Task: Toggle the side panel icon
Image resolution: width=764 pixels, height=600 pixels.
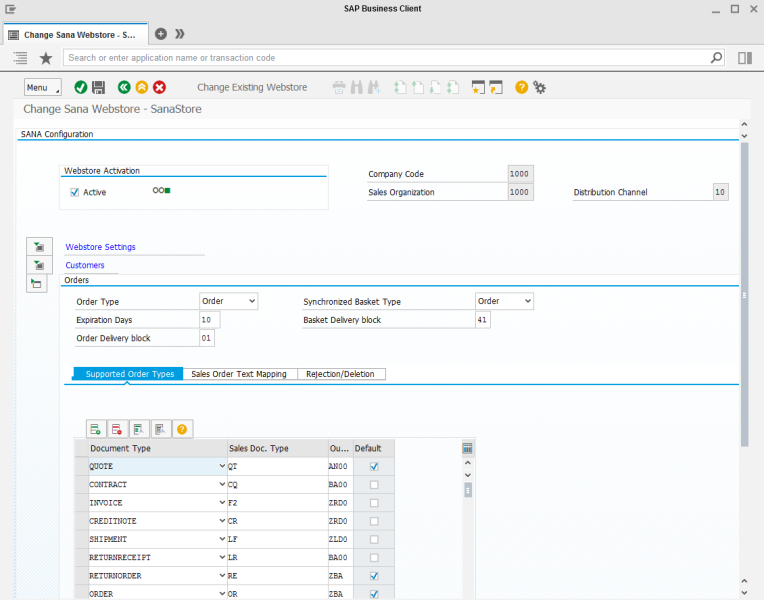Action: coord(745,58)
